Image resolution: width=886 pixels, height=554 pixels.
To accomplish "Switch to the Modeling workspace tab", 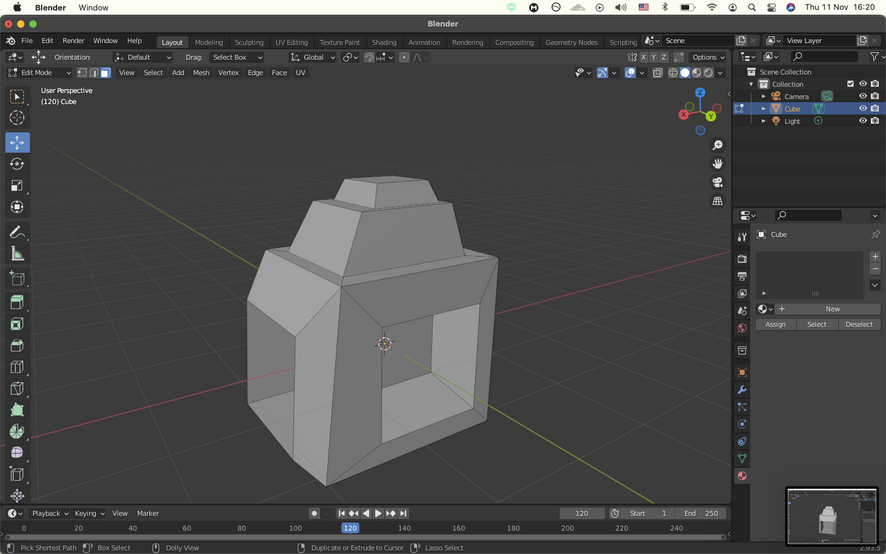I will pyautogui.click(x=209, y=42).
